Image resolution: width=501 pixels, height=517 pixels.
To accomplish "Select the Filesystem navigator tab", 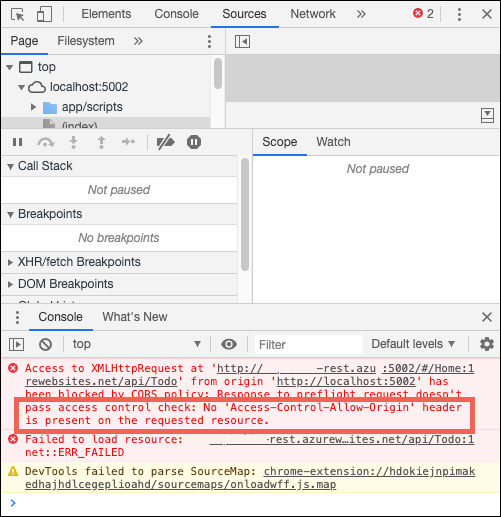I will (86, 41).
